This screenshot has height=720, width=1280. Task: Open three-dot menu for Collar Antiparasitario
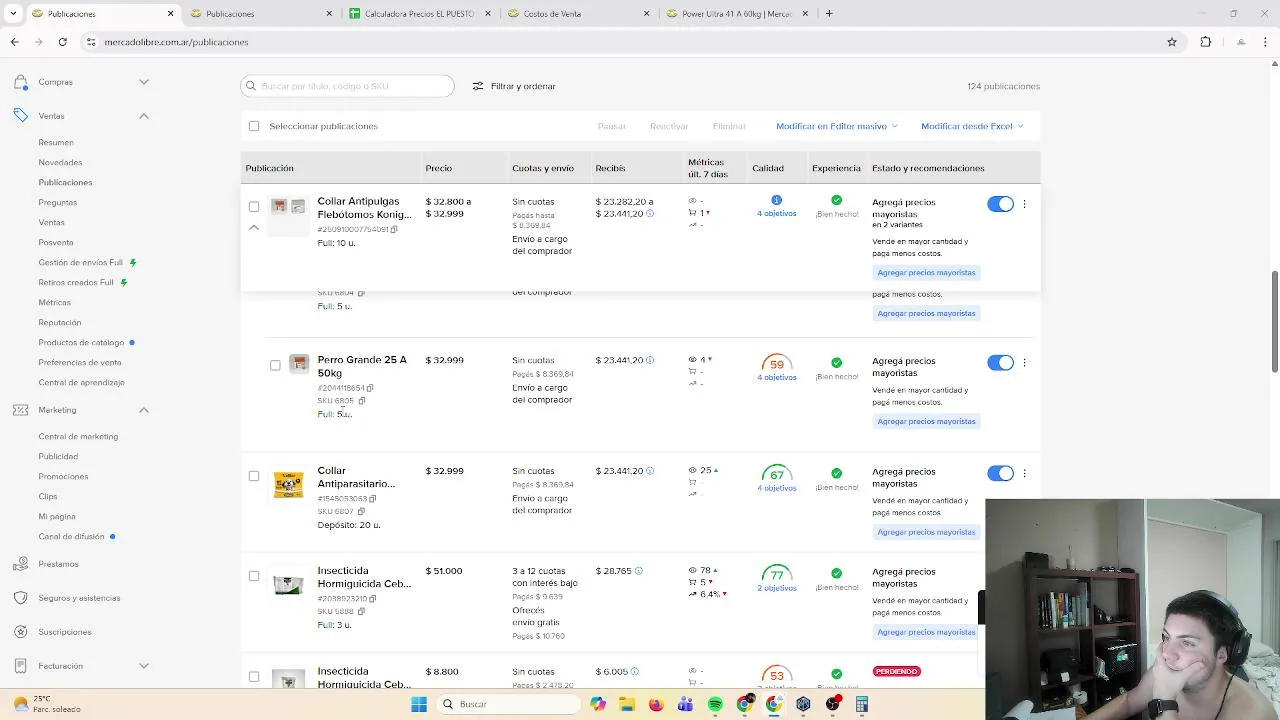[1024, 473]
